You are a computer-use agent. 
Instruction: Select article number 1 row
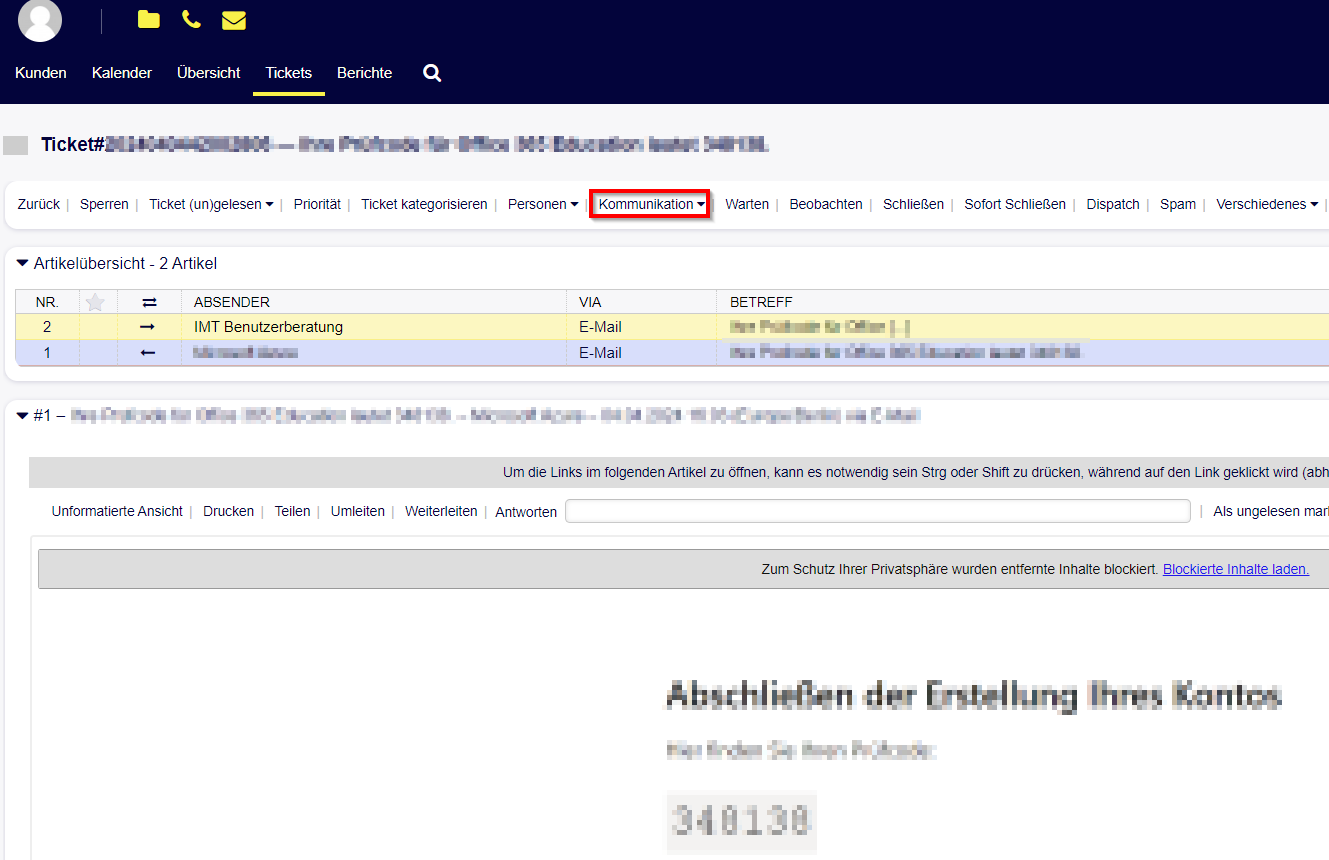click(x=672, y=353)
